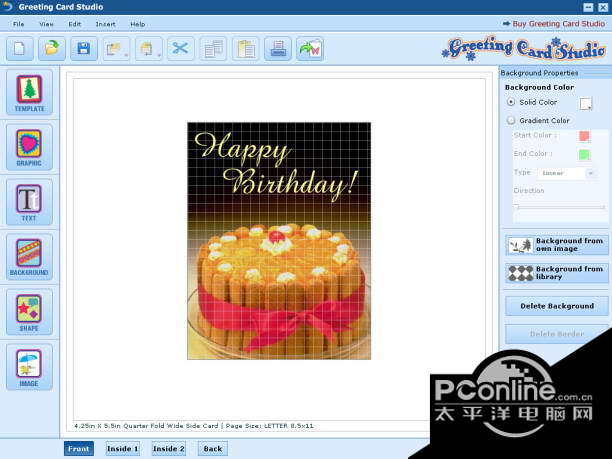Paste using the clipboard toolbar icon

point(245,49)
